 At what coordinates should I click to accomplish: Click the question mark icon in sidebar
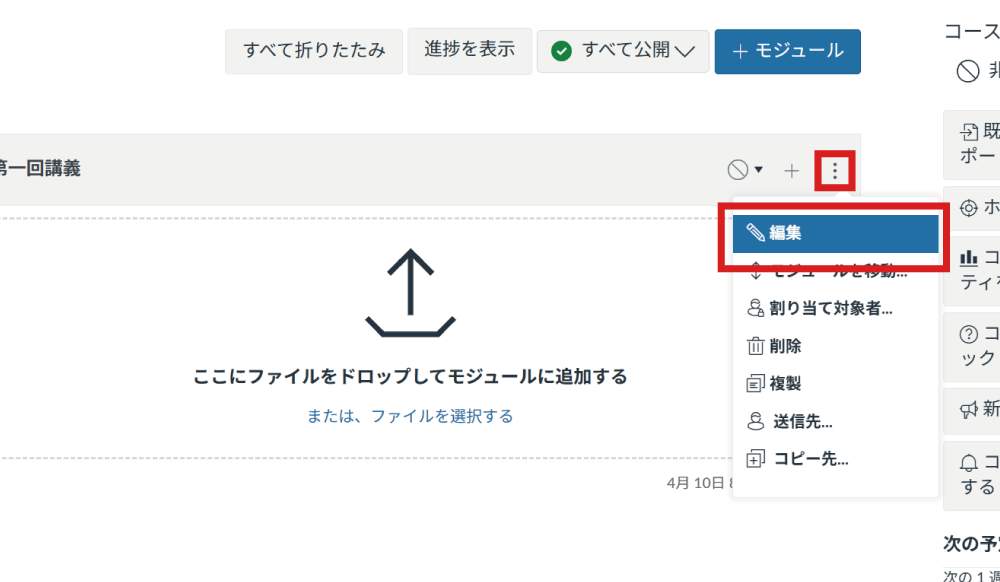[x=968, y=334]
